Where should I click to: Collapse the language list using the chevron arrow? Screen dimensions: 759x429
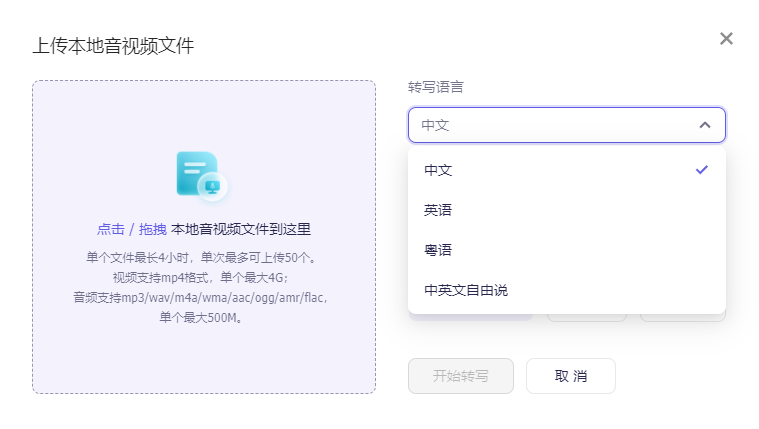click(x=705, y=125)
